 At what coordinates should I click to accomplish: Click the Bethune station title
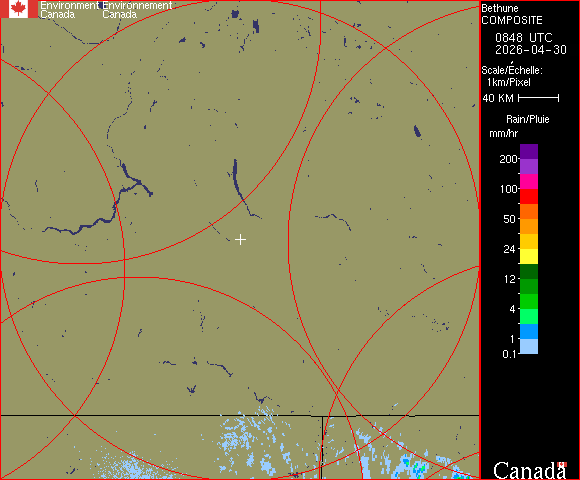point(500,9)
